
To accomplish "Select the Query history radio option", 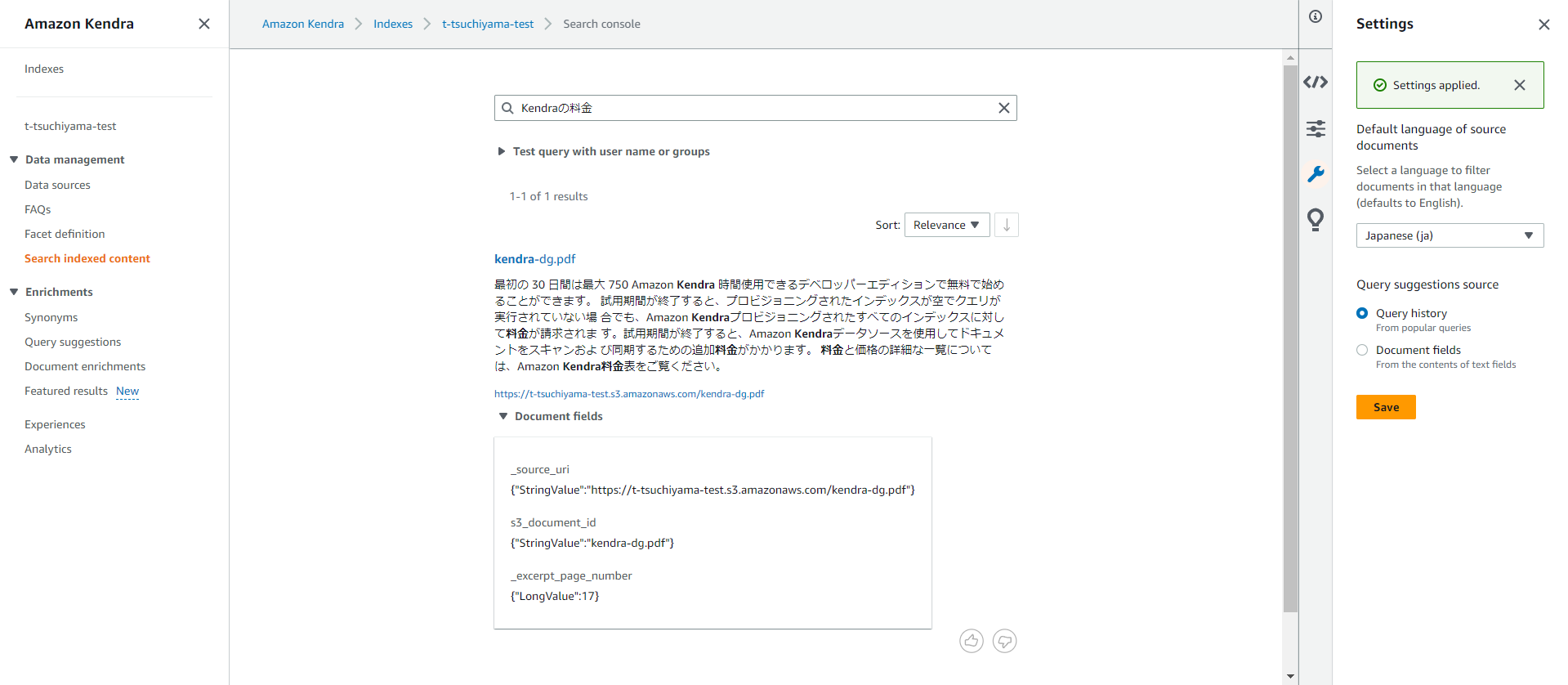I will point(1362,313).
